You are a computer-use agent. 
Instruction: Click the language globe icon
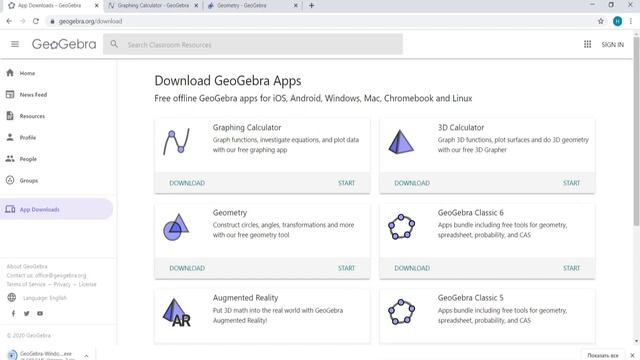[12, 298]
